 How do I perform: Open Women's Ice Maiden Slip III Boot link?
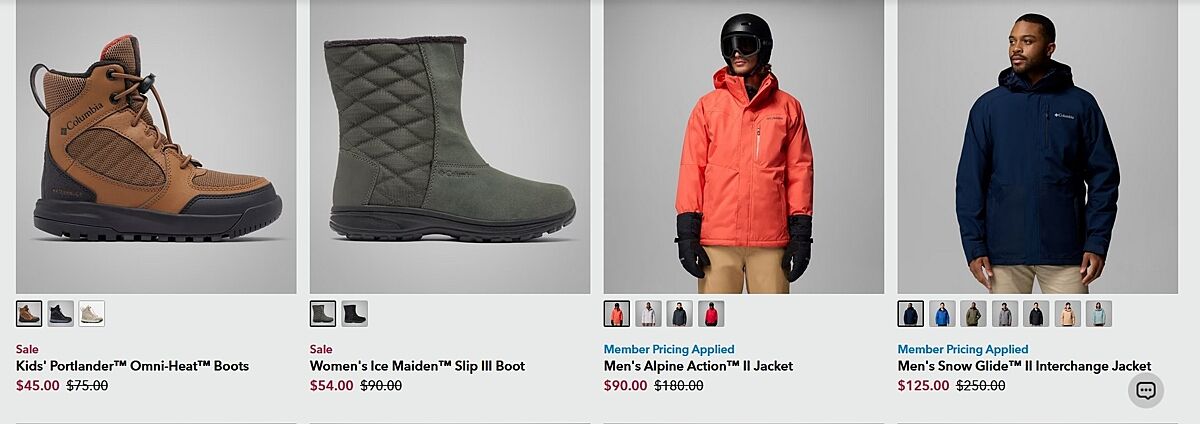pos(417,366)
